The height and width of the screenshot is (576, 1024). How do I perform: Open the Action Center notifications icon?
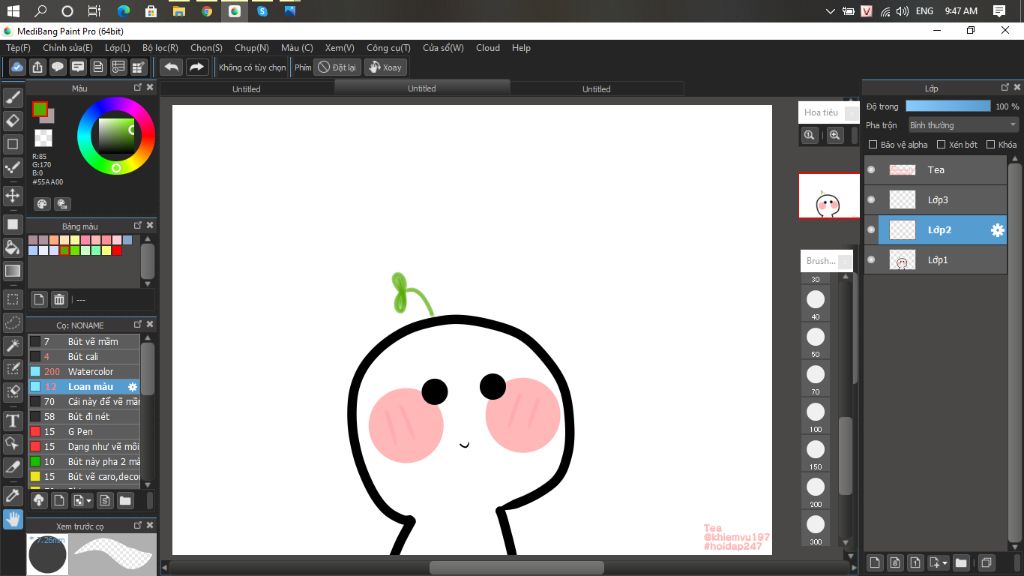(999, 11)
